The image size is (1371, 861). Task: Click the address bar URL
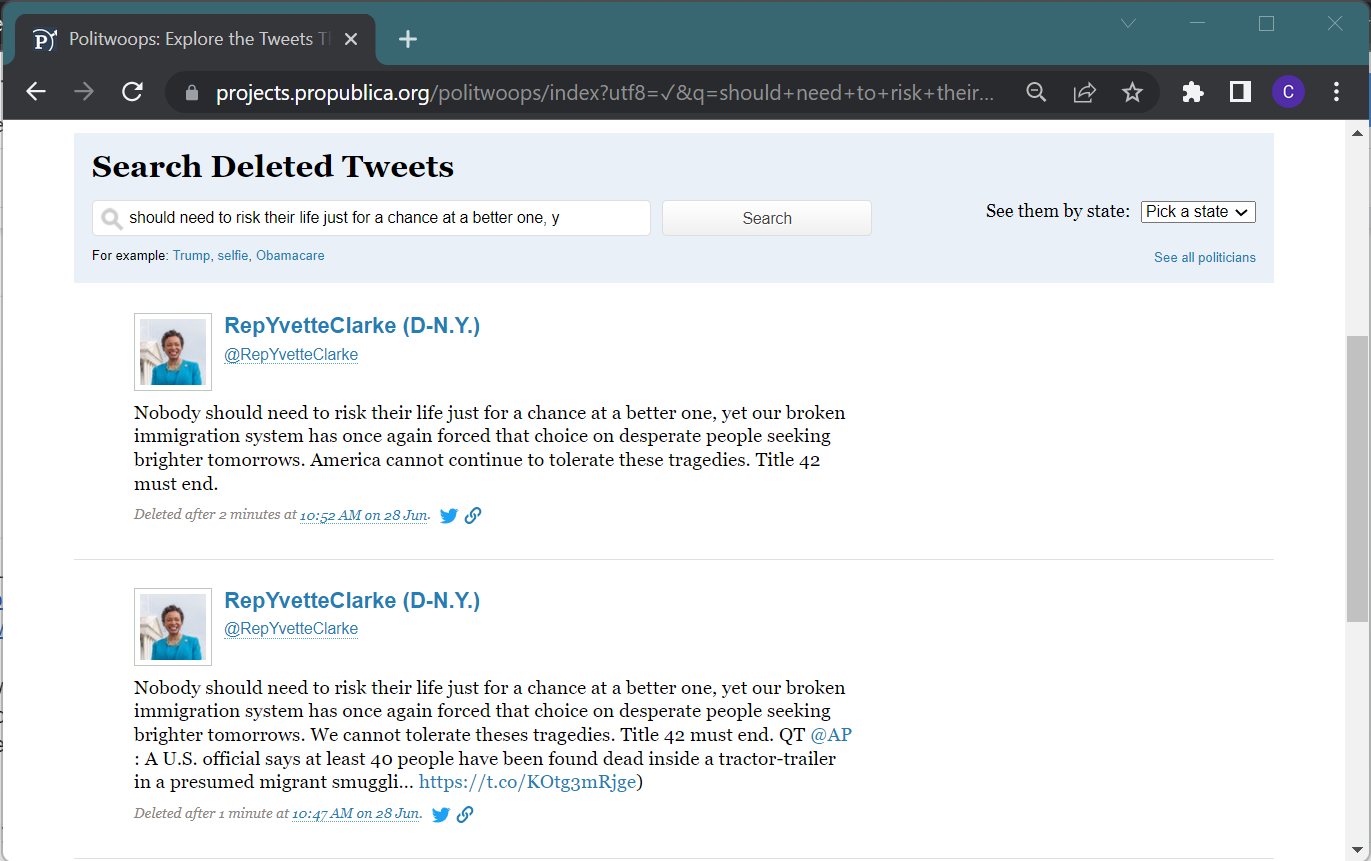[x=606, y=92]
